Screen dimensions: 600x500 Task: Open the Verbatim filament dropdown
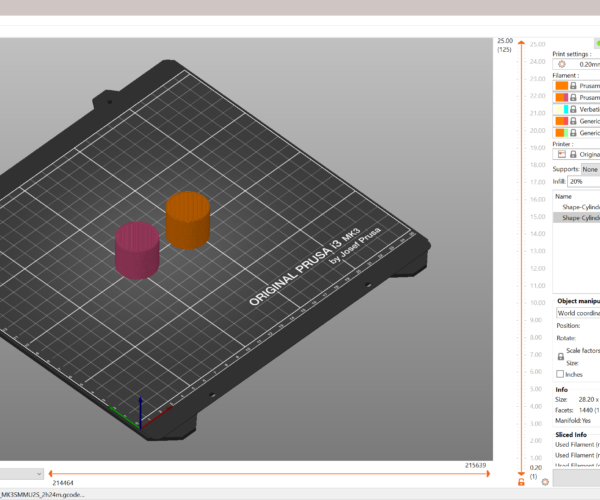576,109
